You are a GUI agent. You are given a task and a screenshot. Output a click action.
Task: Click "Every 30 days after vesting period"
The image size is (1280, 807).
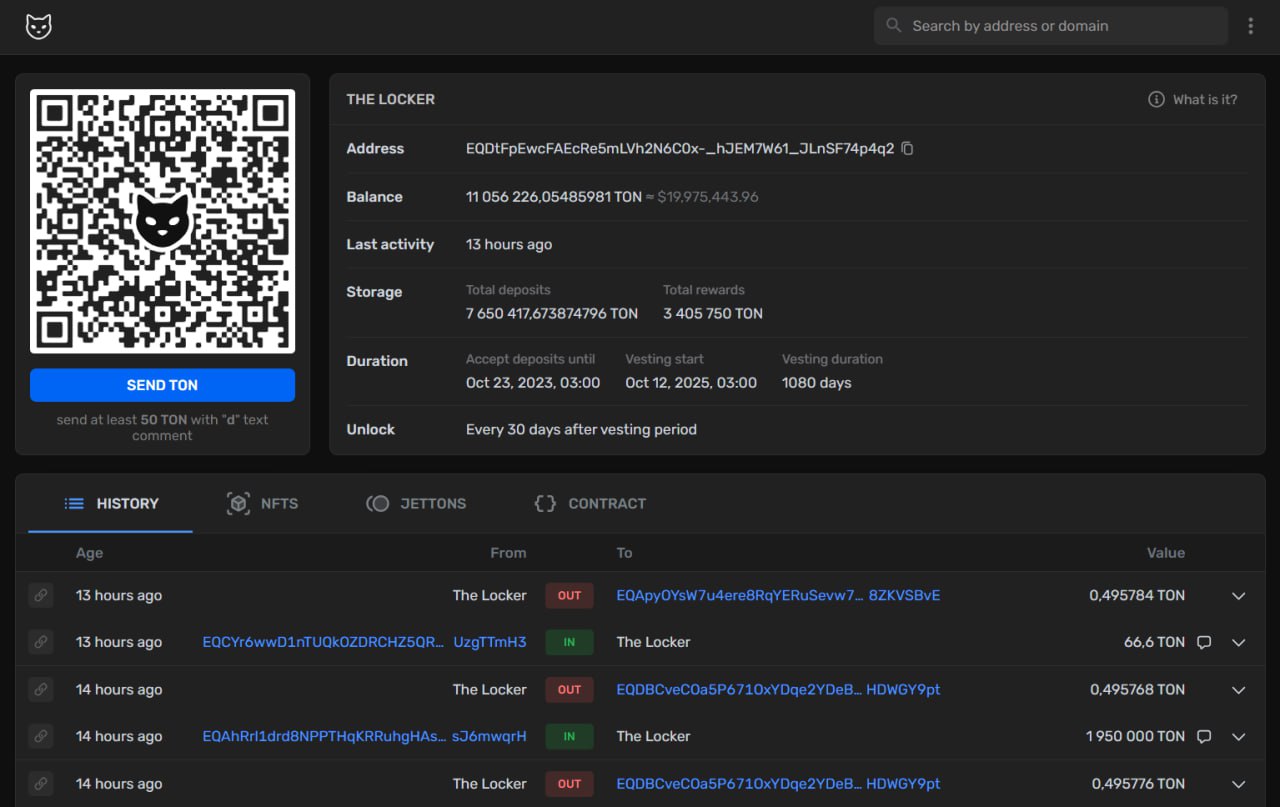point(581,429)
